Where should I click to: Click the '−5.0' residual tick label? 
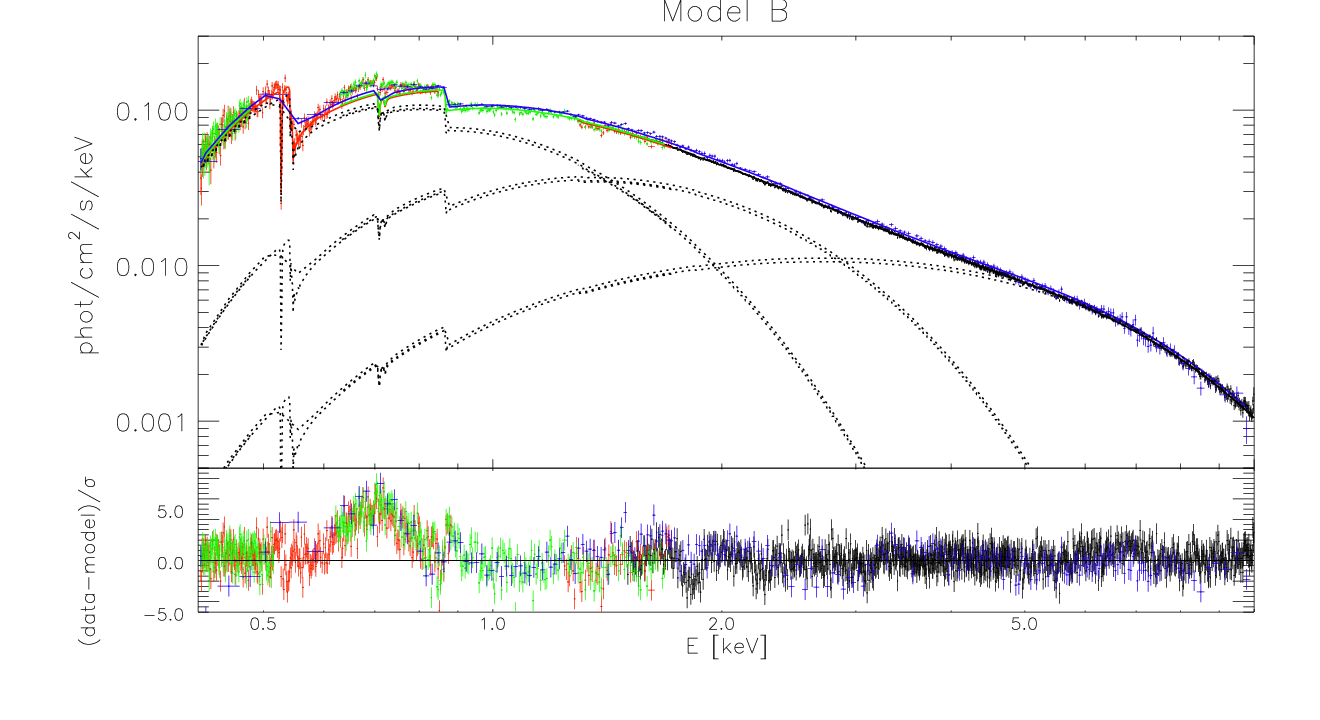point(162,613)
